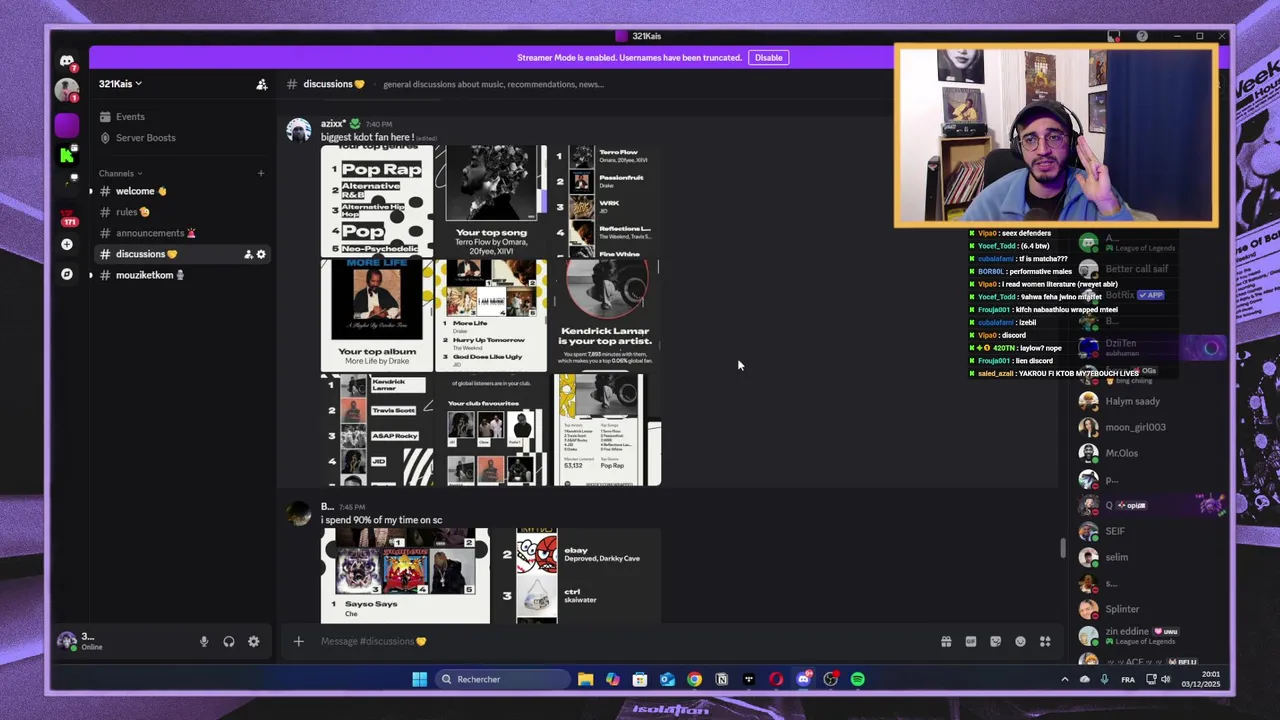The height and width of the screenshot is (720, 1280).
Task: Open the Your club favourites image
Action: click(x=491, y=430)
